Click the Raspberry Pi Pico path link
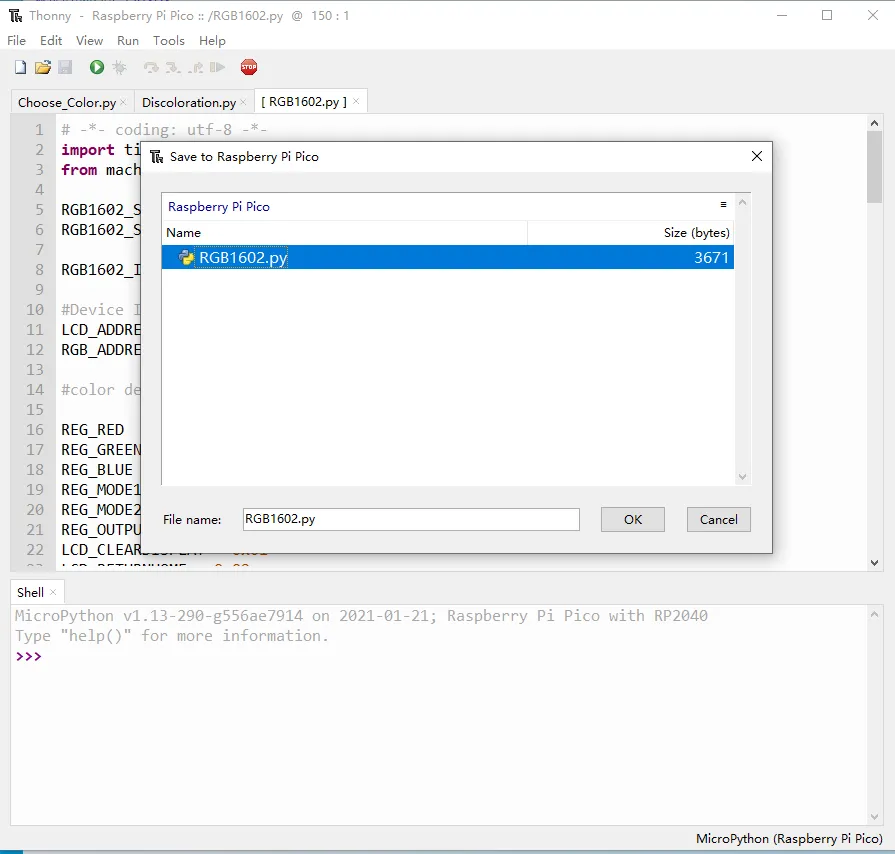This screenshot has height=854, width=895. tap(219, 207)
